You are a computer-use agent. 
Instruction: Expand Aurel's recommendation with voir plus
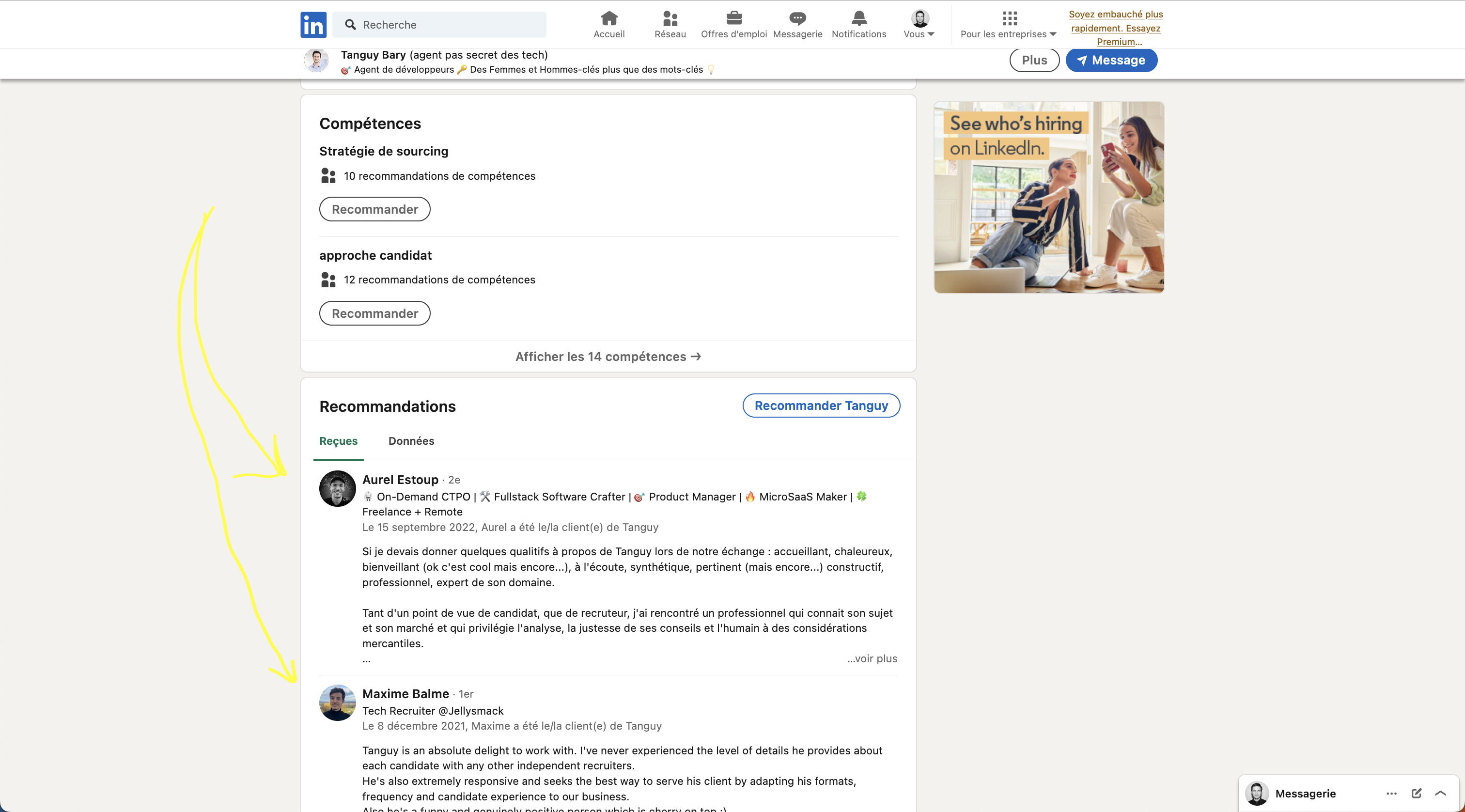872,658
